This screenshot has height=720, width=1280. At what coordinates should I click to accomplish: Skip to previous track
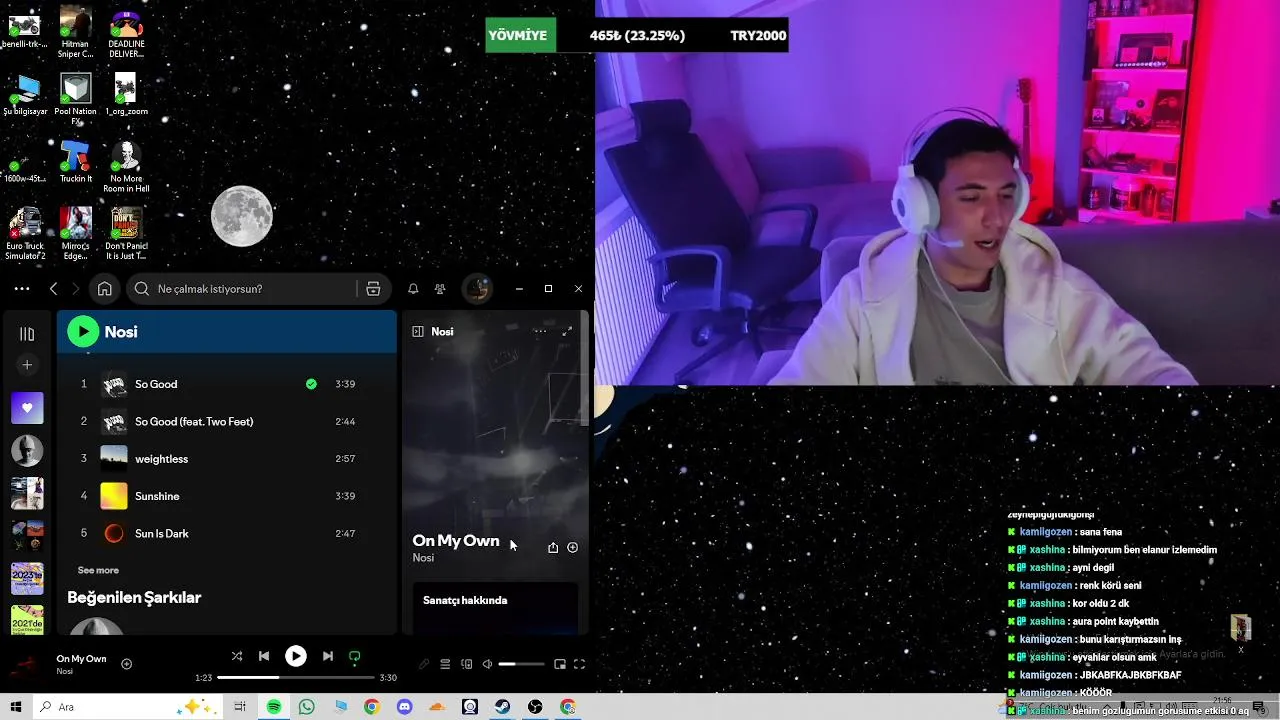(264, 656)
